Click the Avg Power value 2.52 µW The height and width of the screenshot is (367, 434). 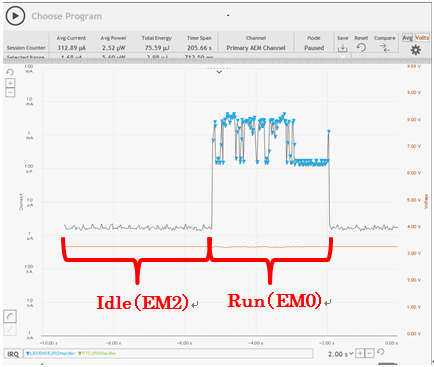coord(114,48)
